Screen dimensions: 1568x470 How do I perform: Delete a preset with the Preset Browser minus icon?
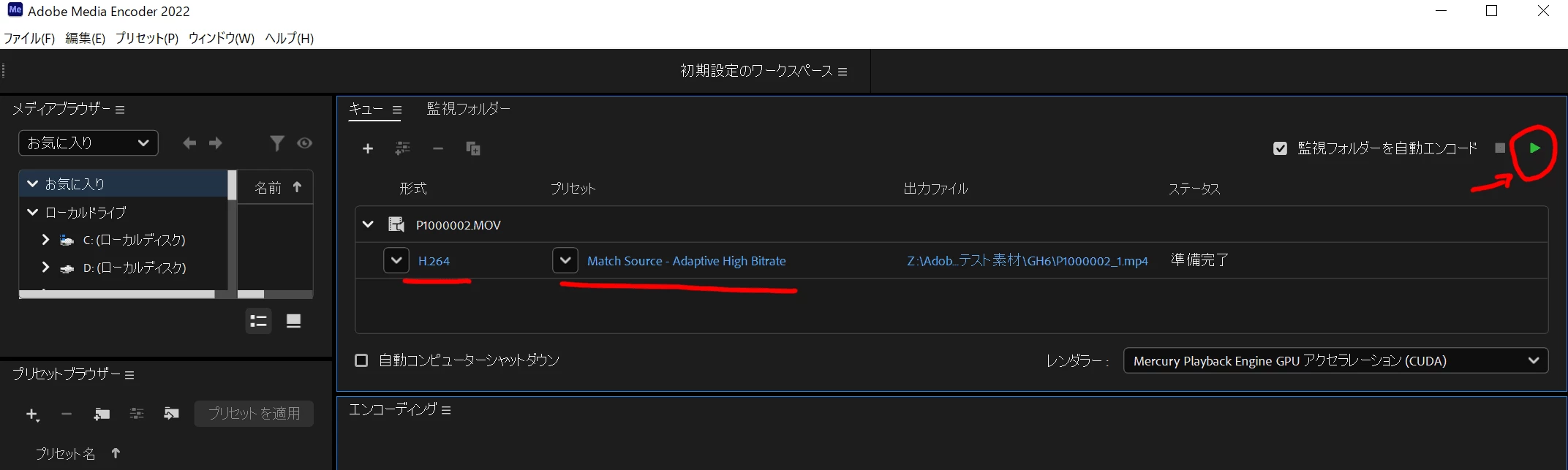pos(67,414)
